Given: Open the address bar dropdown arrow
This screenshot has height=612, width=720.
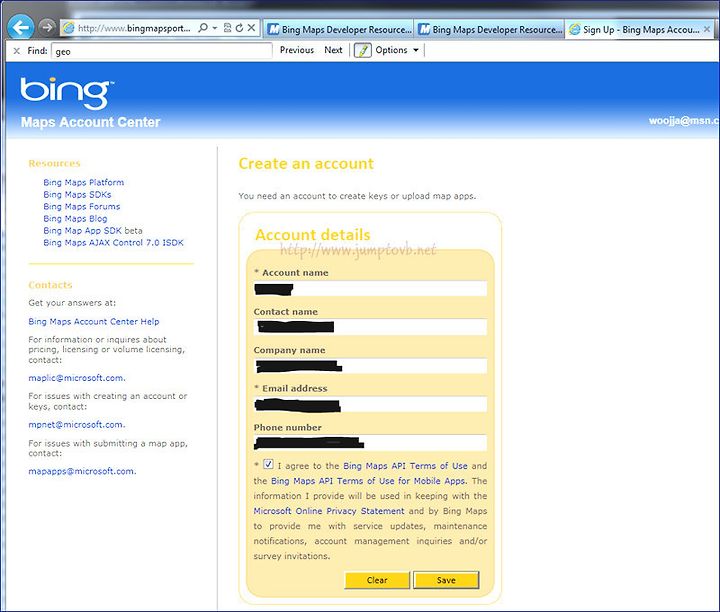Looking at the screenshot, I should (214, 28).
